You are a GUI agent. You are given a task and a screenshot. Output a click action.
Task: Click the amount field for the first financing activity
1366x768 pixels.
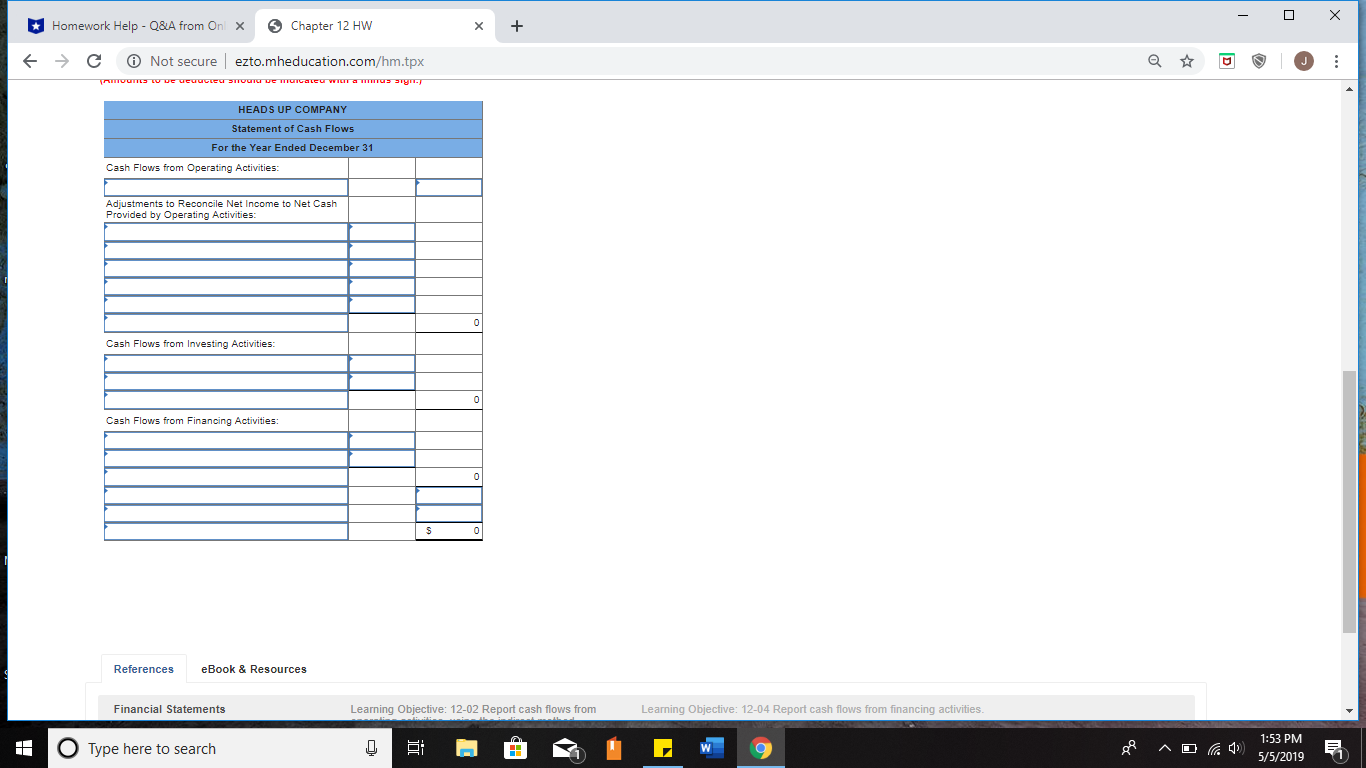[x=382, y=441]
